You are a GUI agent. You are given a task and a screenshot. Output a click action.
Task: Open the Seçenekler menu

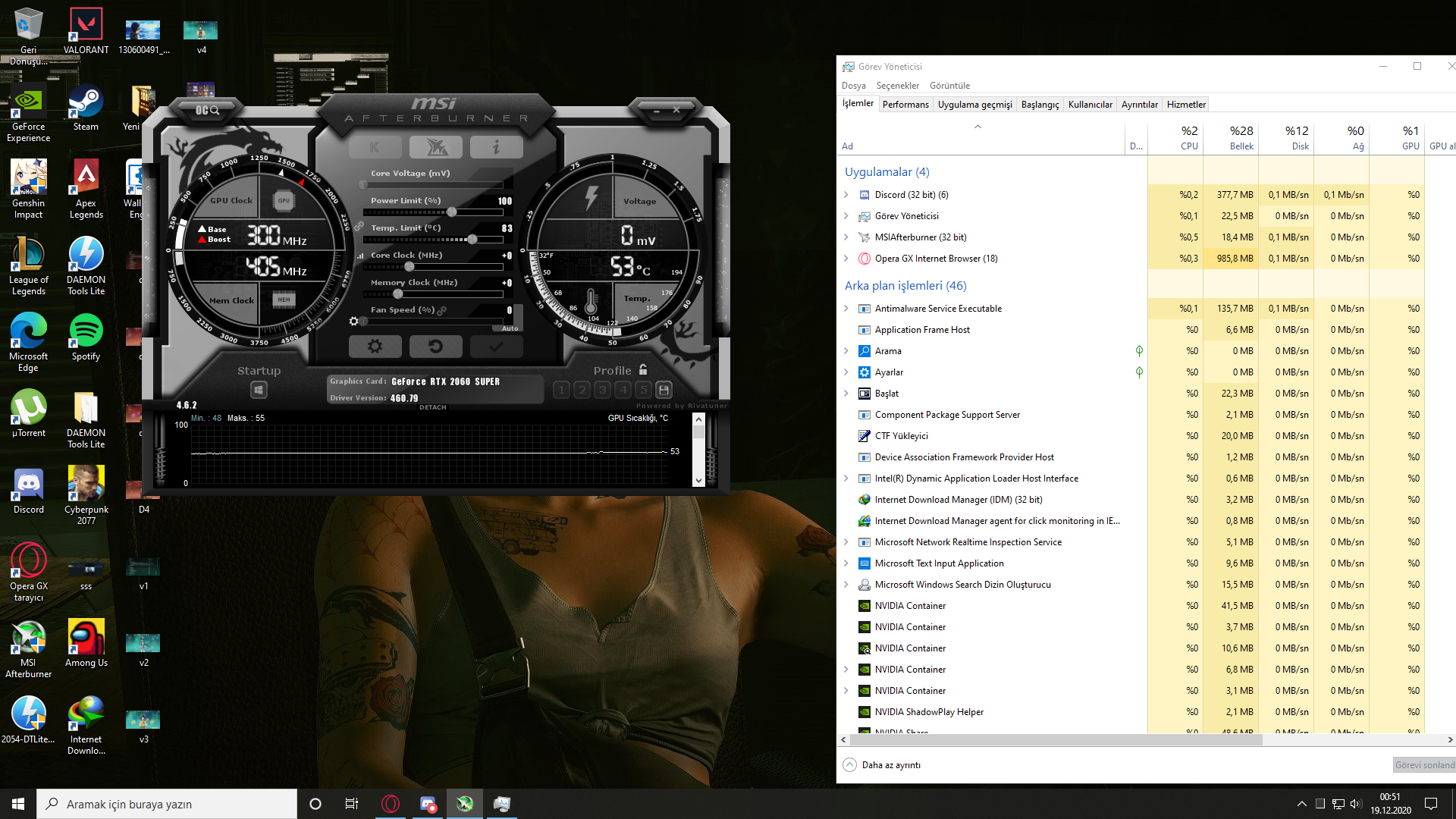pos(897,86)
